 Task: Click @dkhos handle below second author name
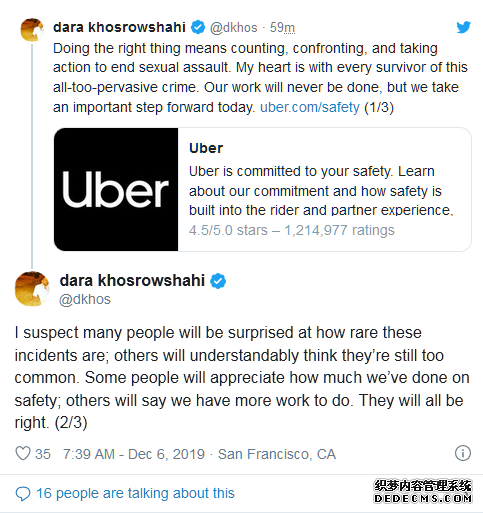coord(85,299)
